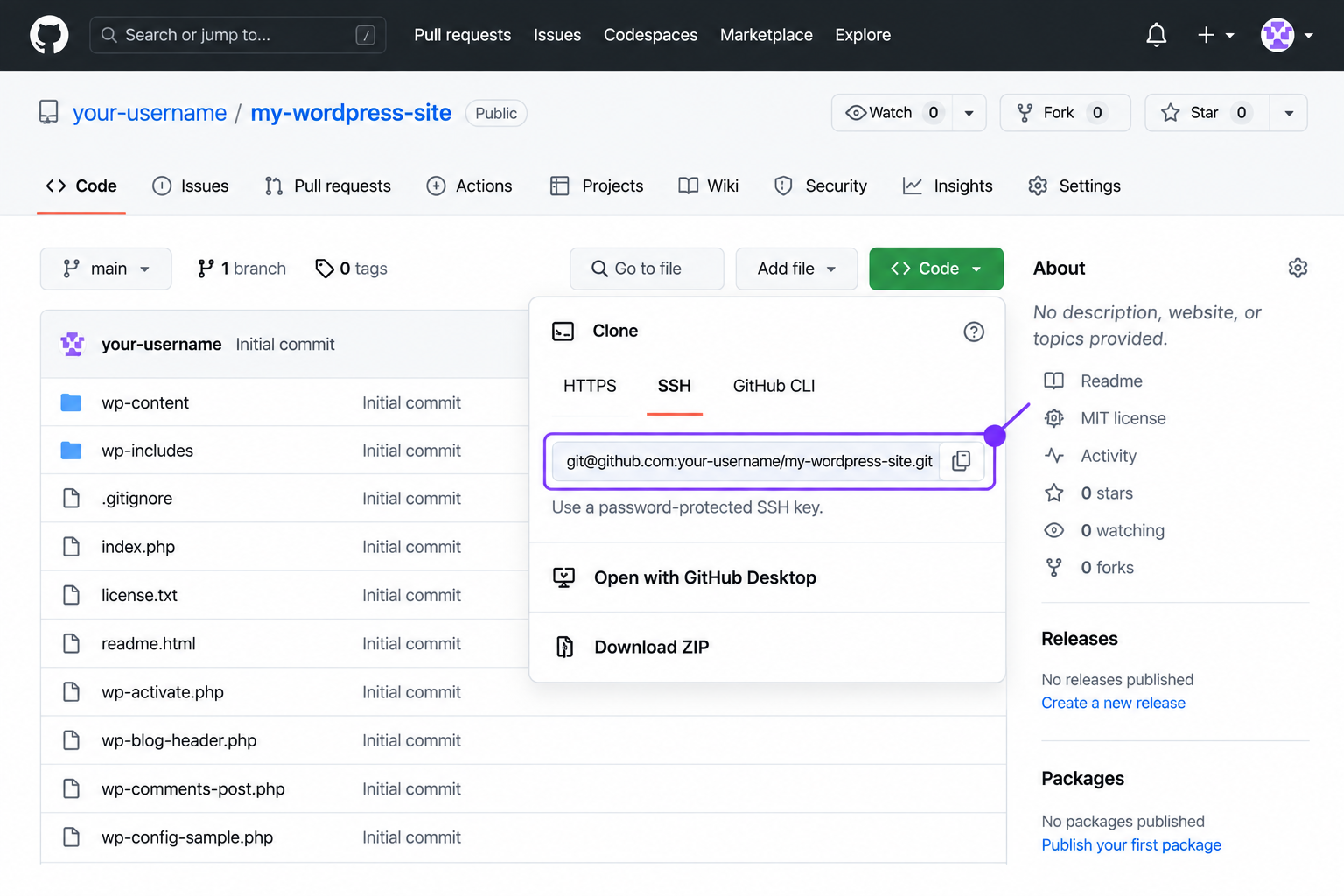1344x896 pixels.
Task: Click the About settings gear icon
Action: tap(1298, 268)
